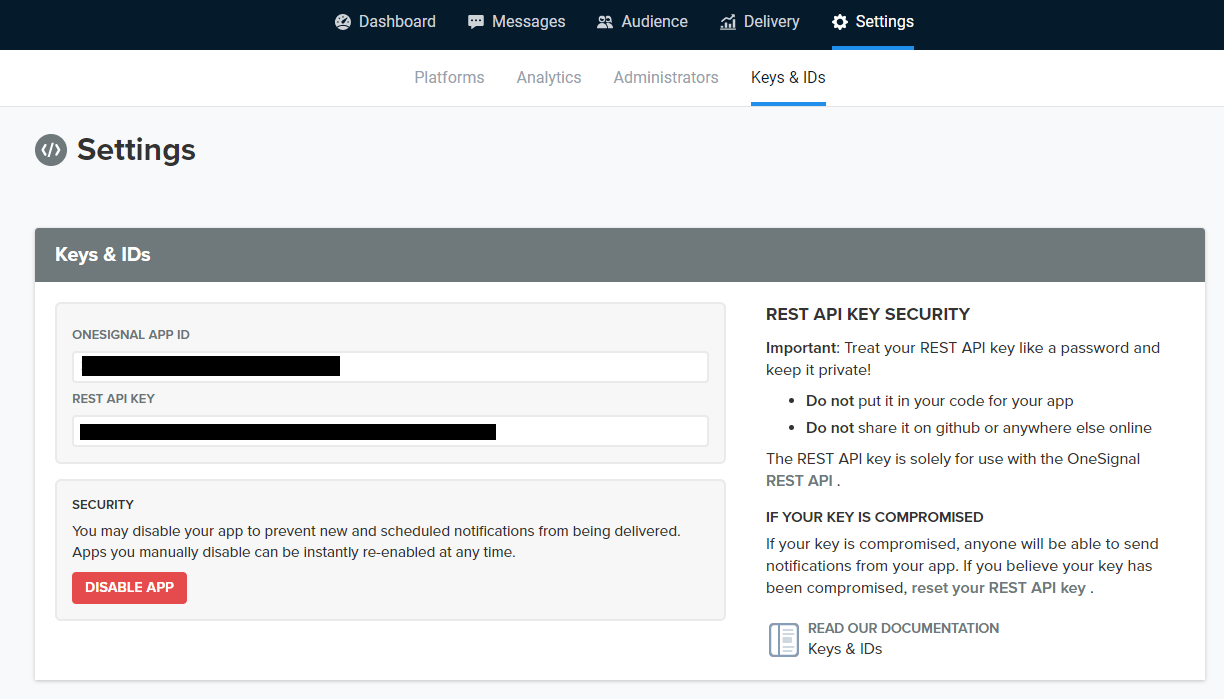Click the code icon beside Settings heading
The height and width of the screenshot is (699, 1224).
coord(50,150)
